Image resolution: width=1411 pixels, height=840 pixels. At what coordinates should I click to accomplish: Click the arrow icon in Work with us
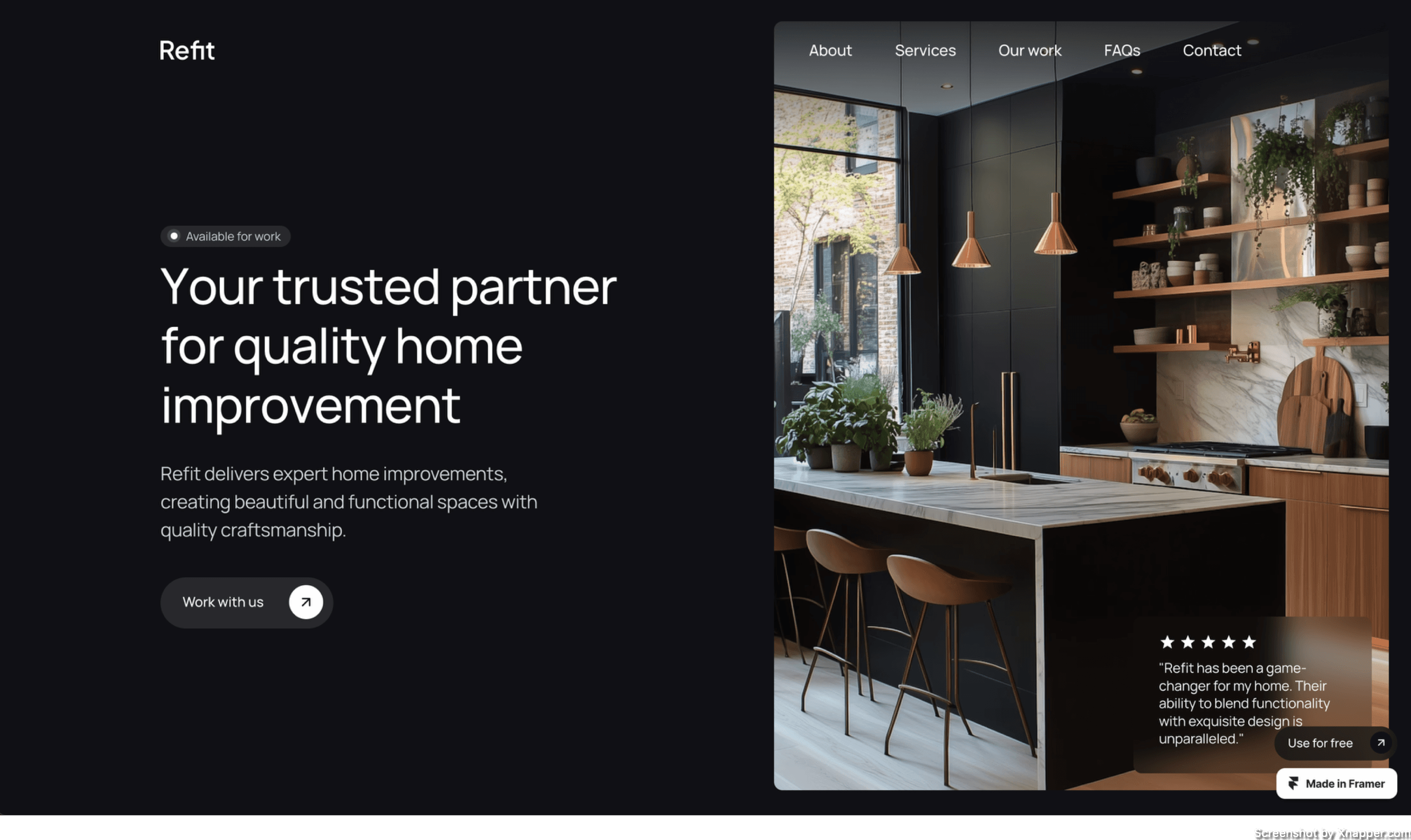(x=306, y=602)
